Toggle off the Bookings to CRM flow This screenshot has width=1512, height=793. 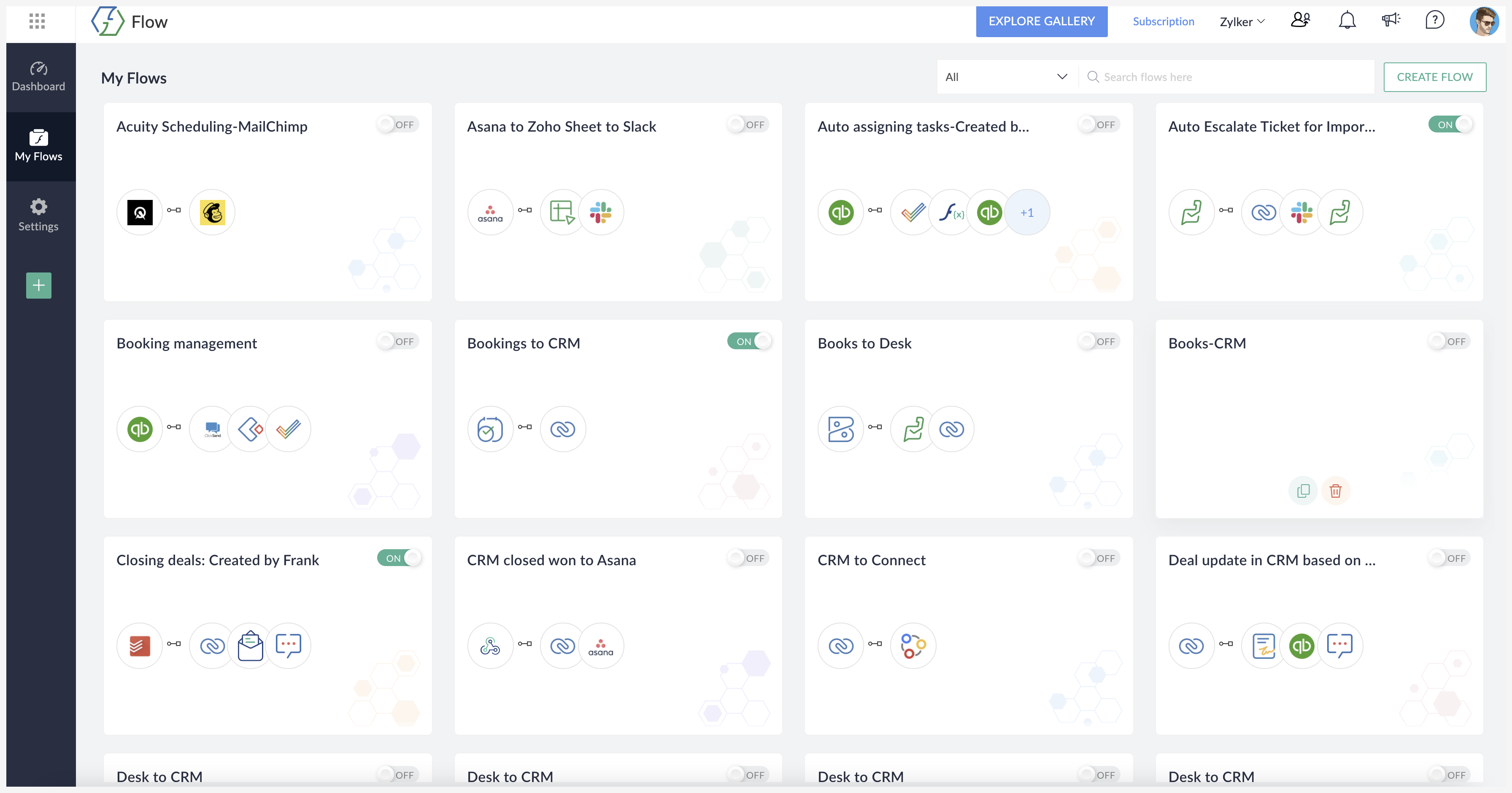pyautogui.click(x=749, y=341)
